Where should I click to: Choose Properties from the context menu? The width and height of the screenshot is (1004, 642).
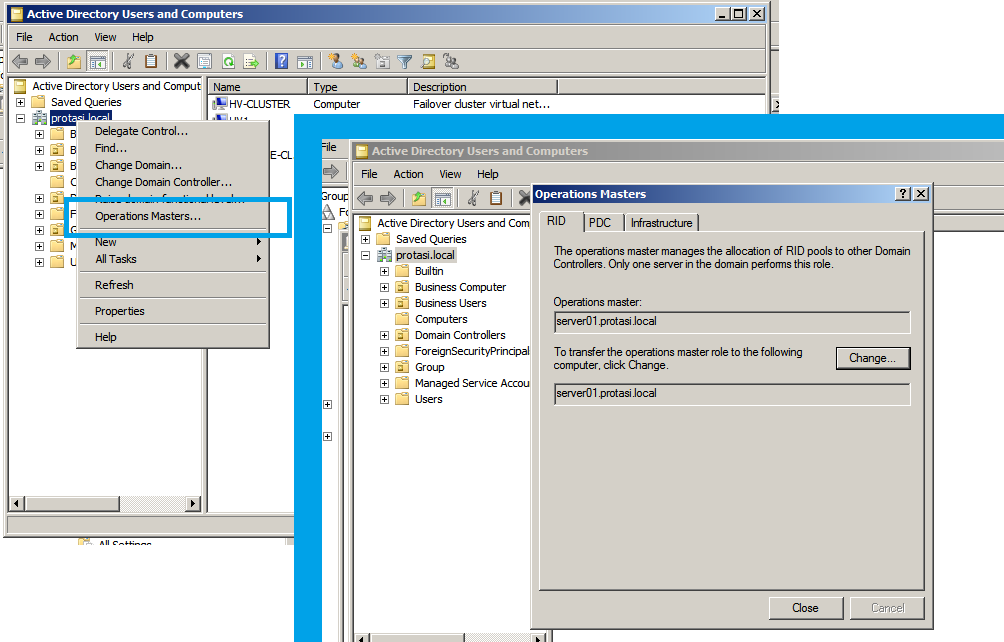pyautogui.click(x=172, y=311)
